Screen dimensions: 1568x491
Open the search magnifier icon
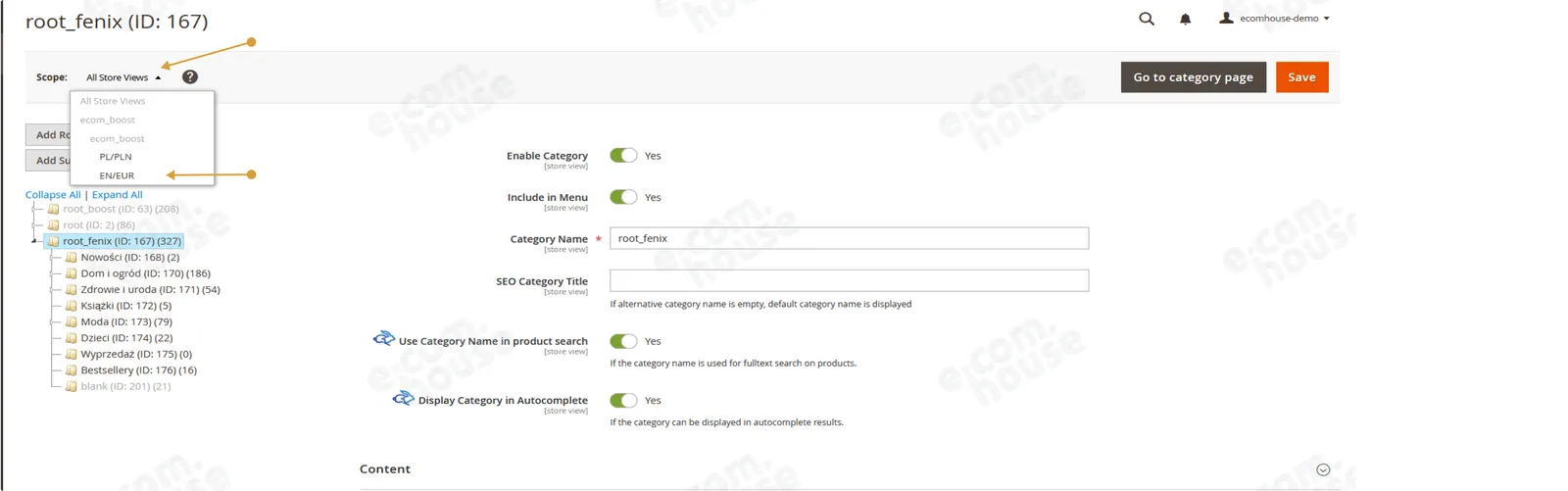1146,19
